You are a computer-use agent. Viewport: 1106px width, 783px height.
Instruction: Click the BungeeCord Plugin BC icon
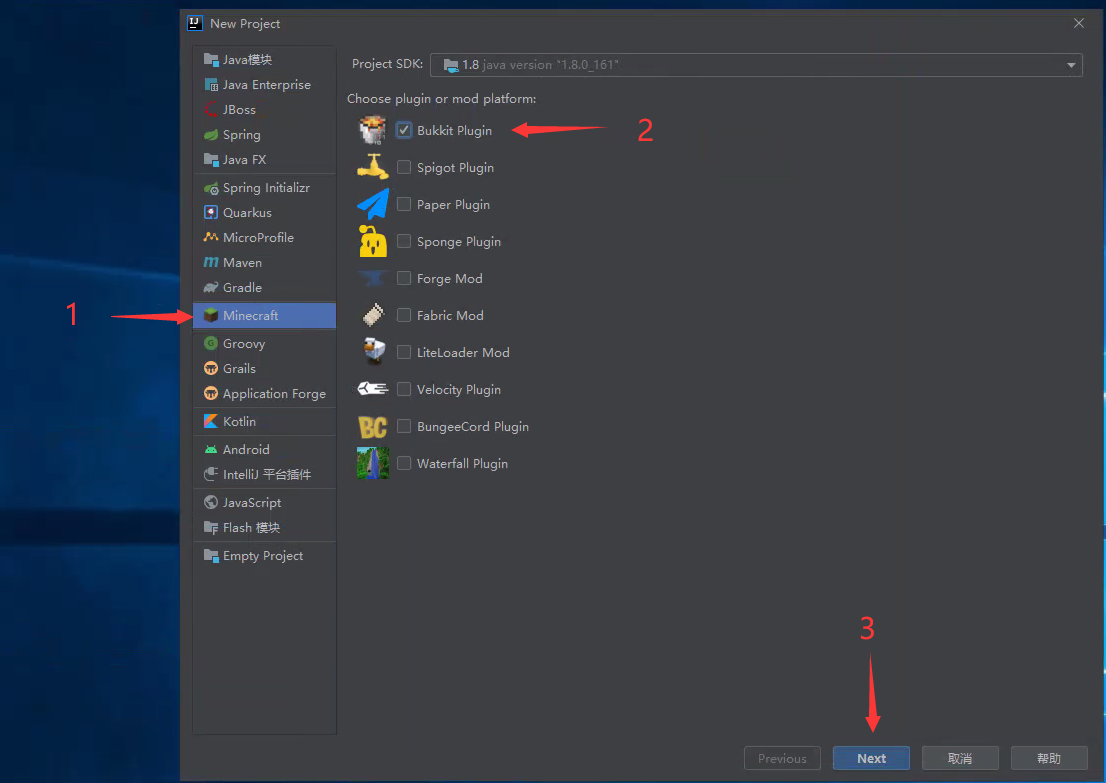point(373,426)
